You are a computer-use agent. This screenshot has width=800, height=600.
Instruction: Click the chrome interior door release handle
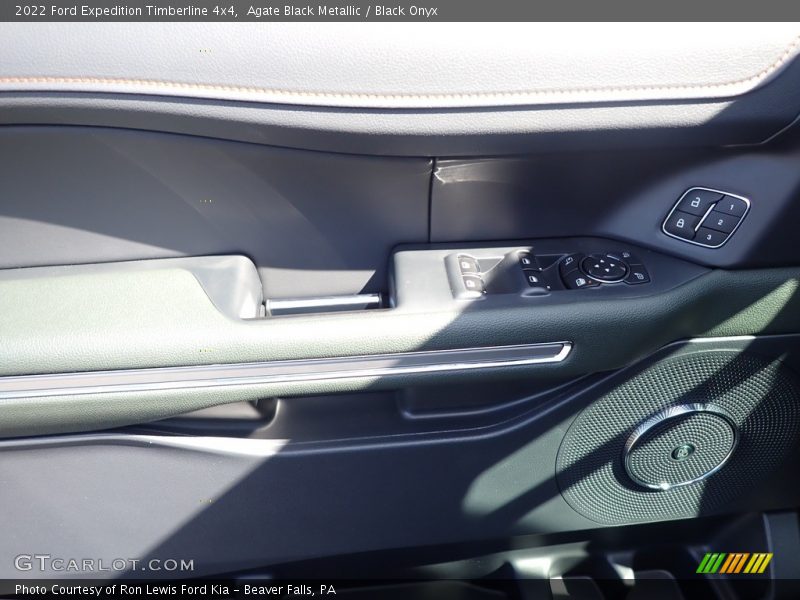[x=322, y=302]
